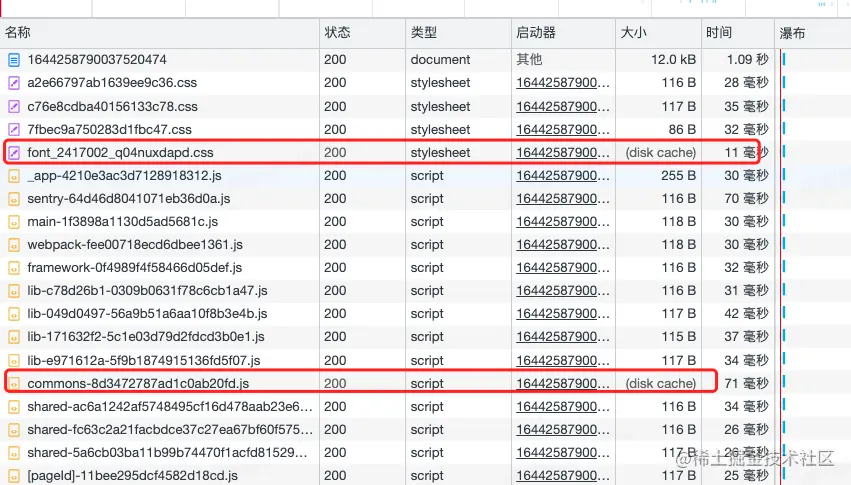Click stylesheet icon beside font_2417002_q04nuxdapd.css
Viewport: 851px width, 485px height.
[14, 152]
